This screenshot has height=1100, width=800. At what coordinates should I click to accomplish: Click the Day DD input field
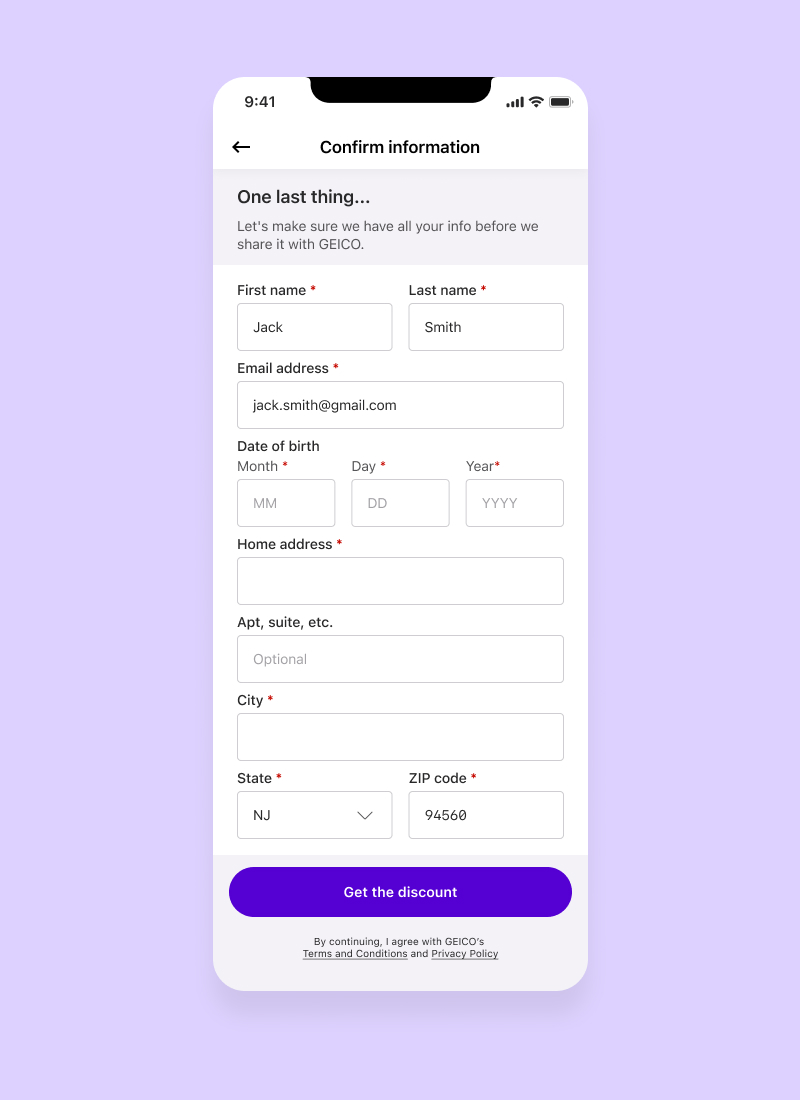pyautogui.click(x=400, y=503)
